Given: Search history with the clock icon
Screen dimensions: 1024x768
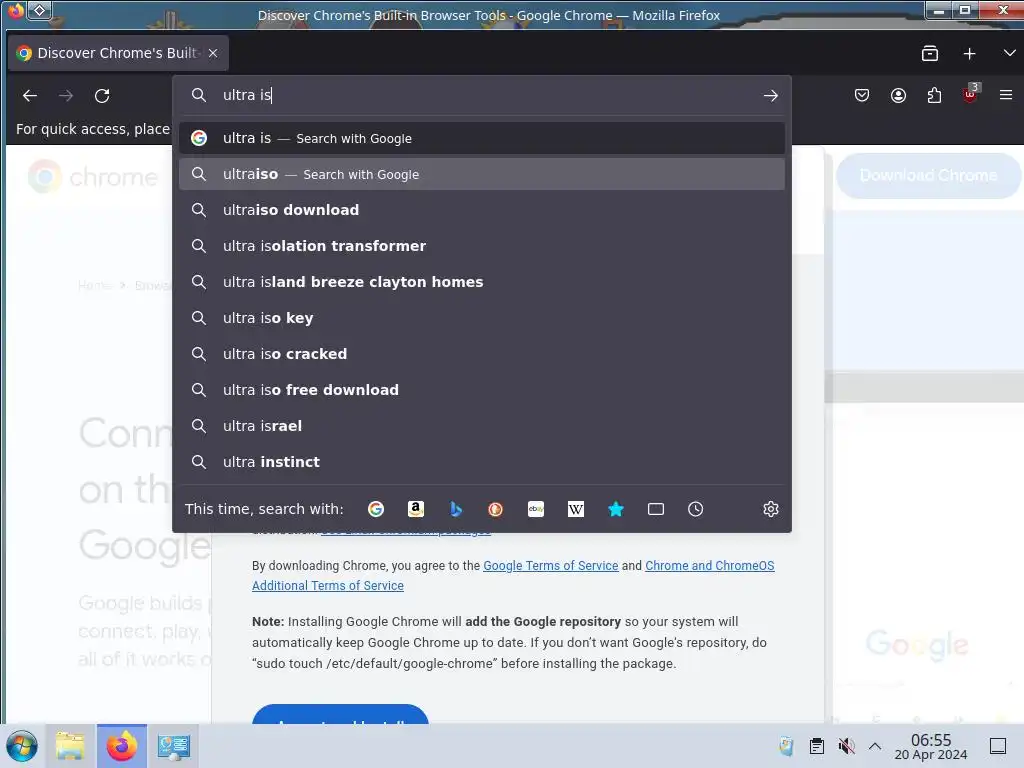Looking at the screenshot, I should point(696,509).
